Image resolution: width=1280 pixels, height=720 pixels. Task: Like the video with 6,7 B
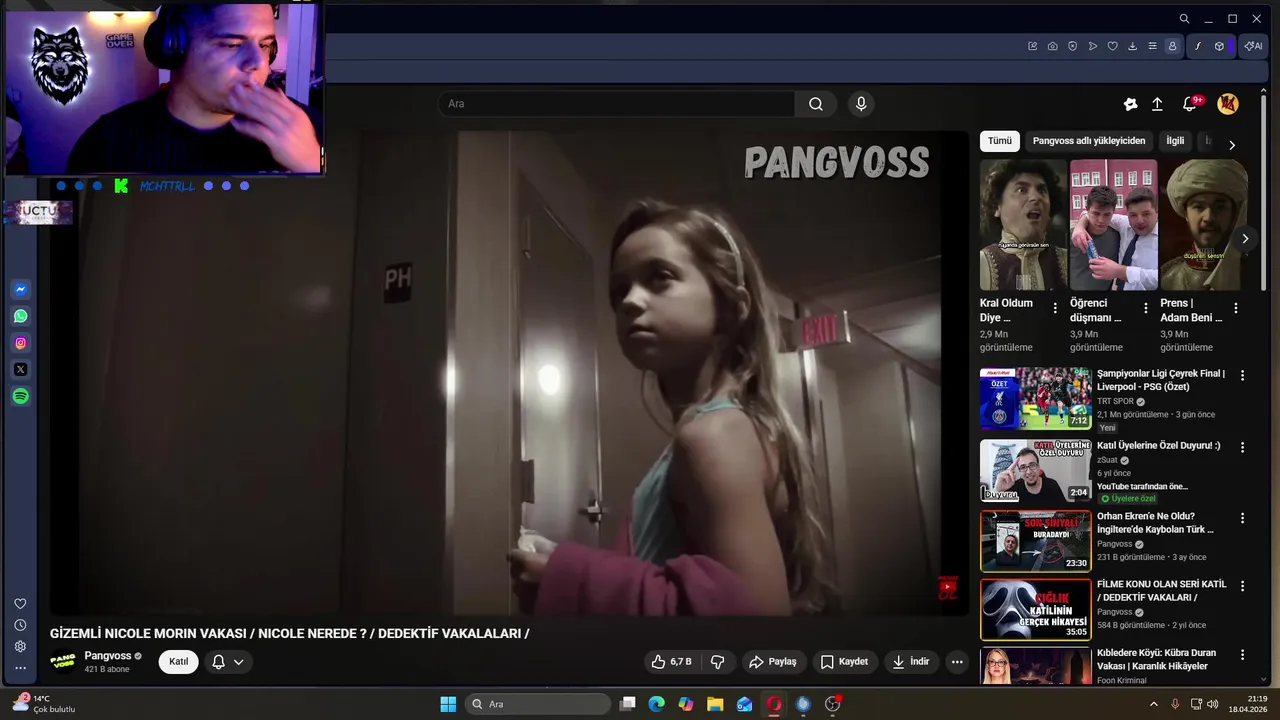(671, 662)
